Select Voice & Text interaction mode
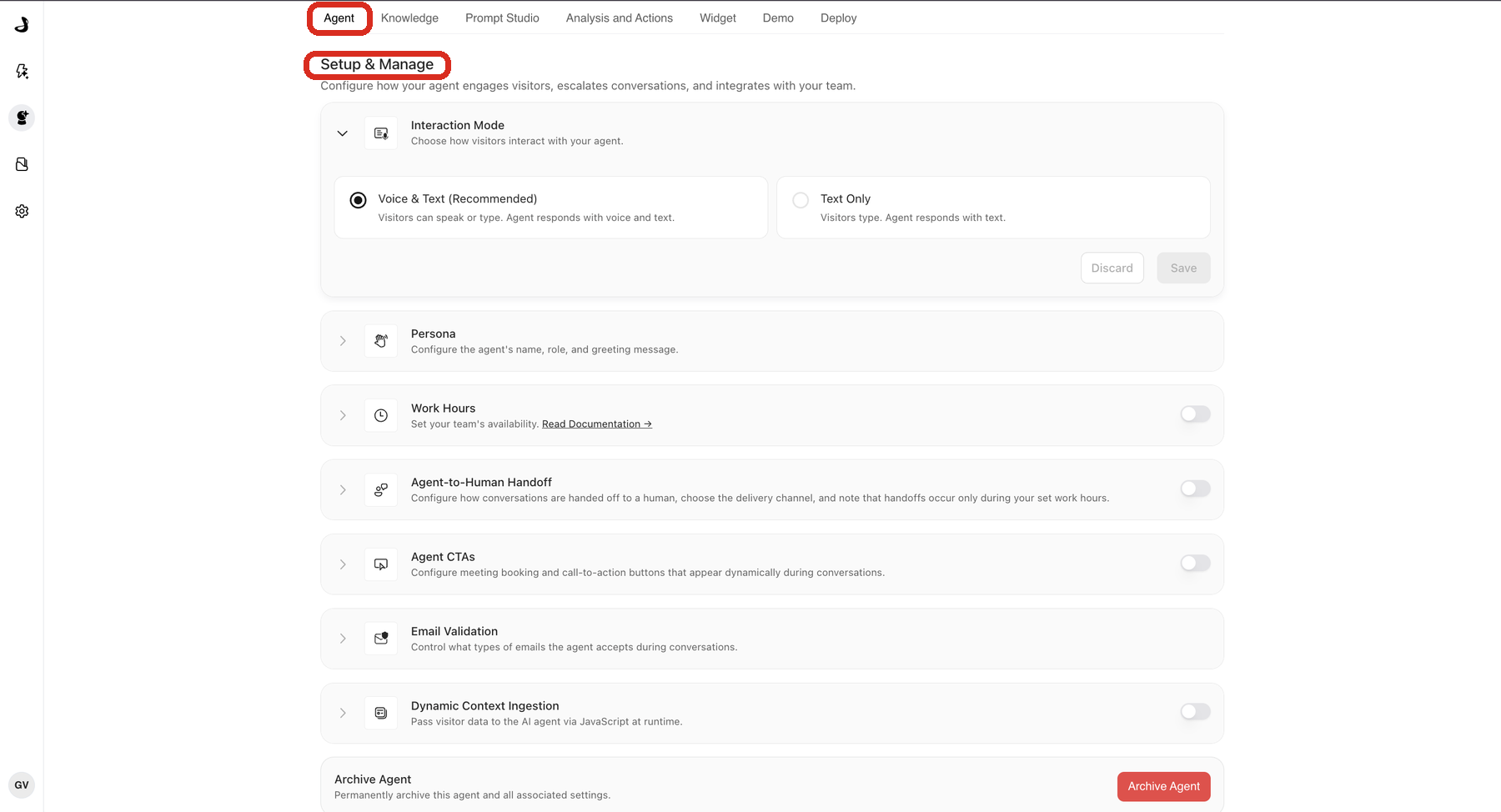The height and width of the screenshot is (812, 1501). pos(550,208)
